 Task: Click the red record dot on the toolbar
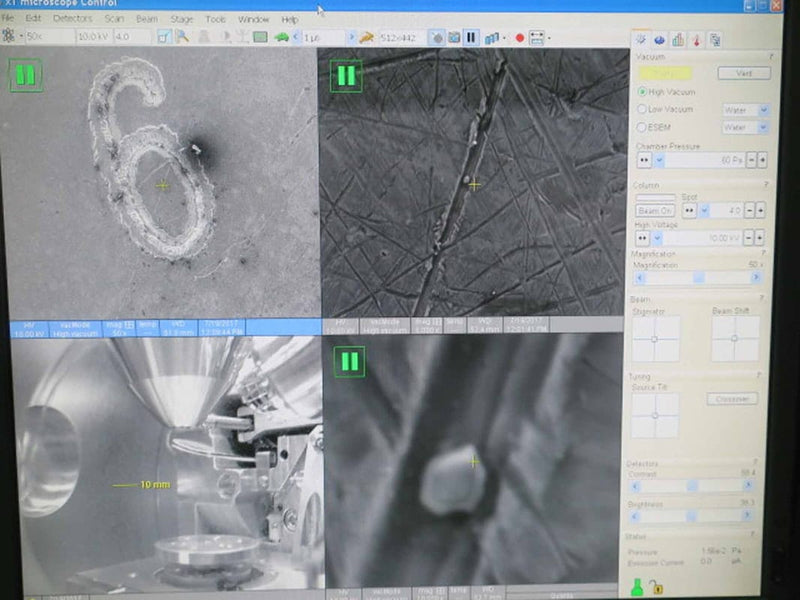(519, 37)
